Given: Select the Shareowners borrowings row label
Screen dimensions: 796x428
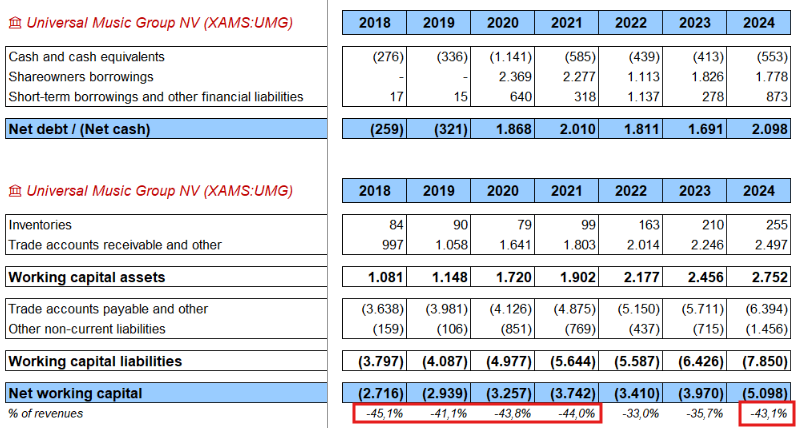Looking at the screenshot, I should [x=81, y=77].
